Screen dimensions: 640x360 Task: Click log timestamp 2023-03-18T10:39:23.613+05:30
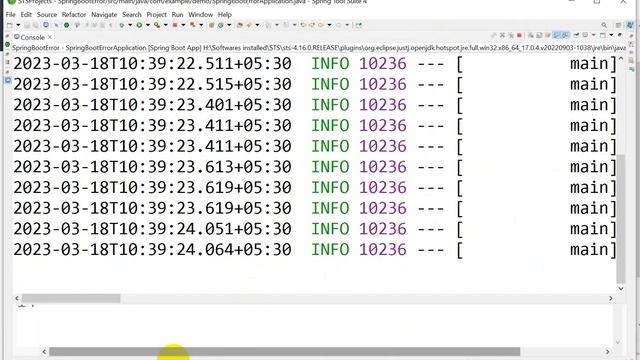(x=152, y=167)
